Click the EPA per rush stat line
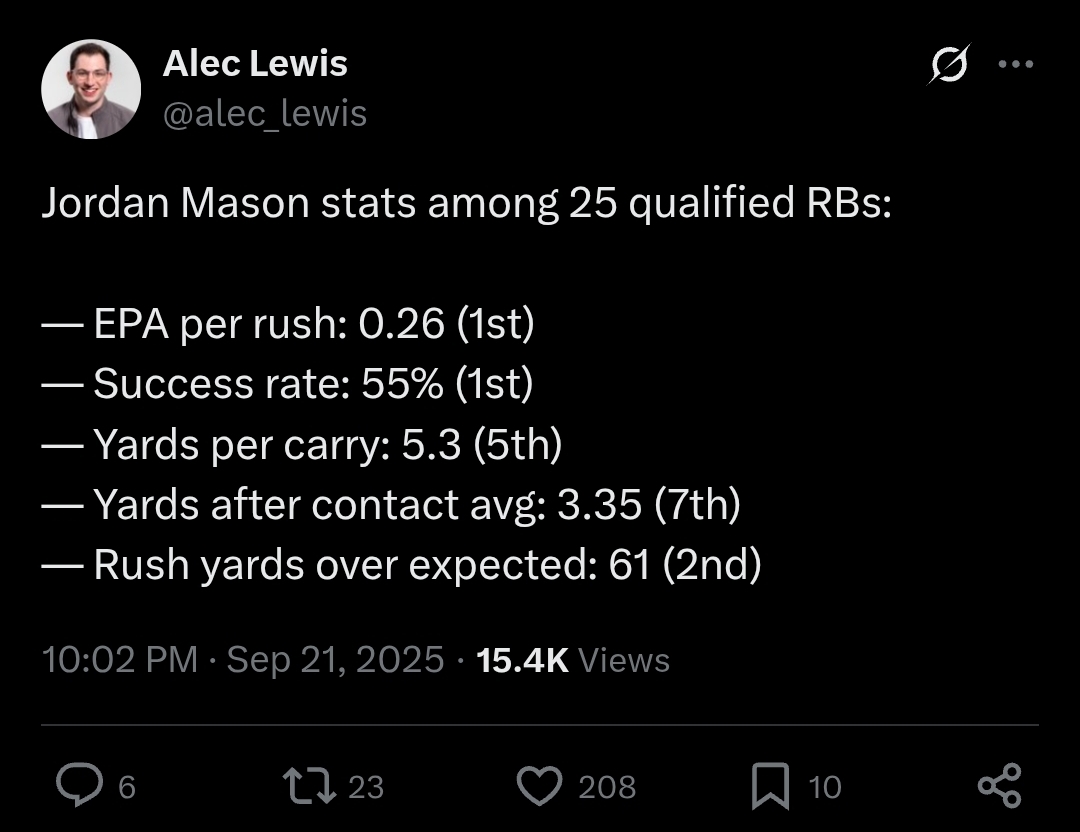This screenshot has height=832, width=1080. pyautogui.click(x=288, y=323)
